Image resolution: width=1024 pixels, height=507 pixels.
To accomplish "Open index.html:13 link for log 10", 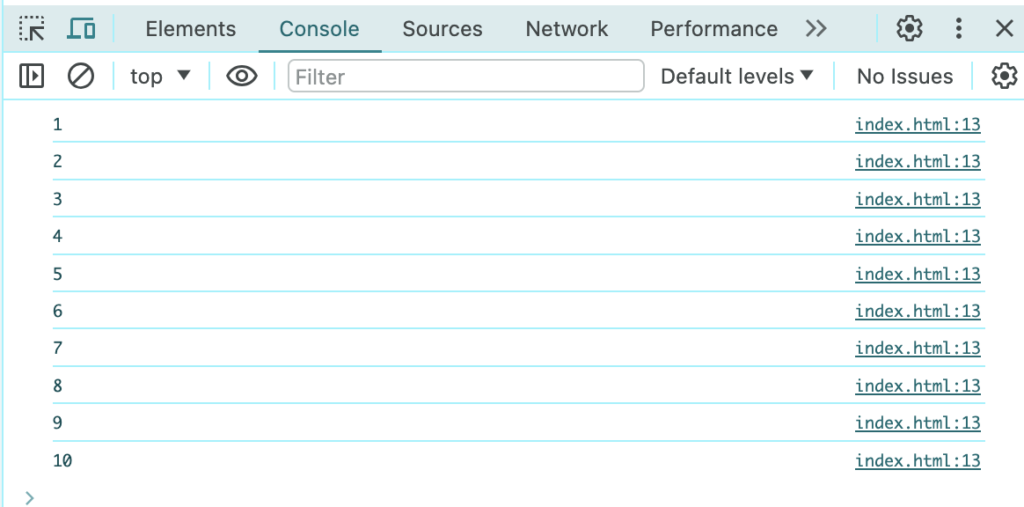I will coord(917,461).
